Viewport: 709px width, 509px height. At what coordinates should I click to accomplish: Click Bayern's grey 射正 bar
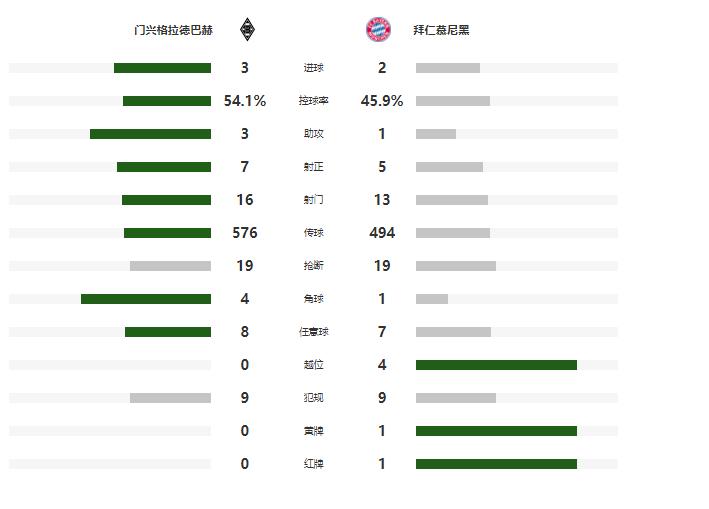[449, 167]
